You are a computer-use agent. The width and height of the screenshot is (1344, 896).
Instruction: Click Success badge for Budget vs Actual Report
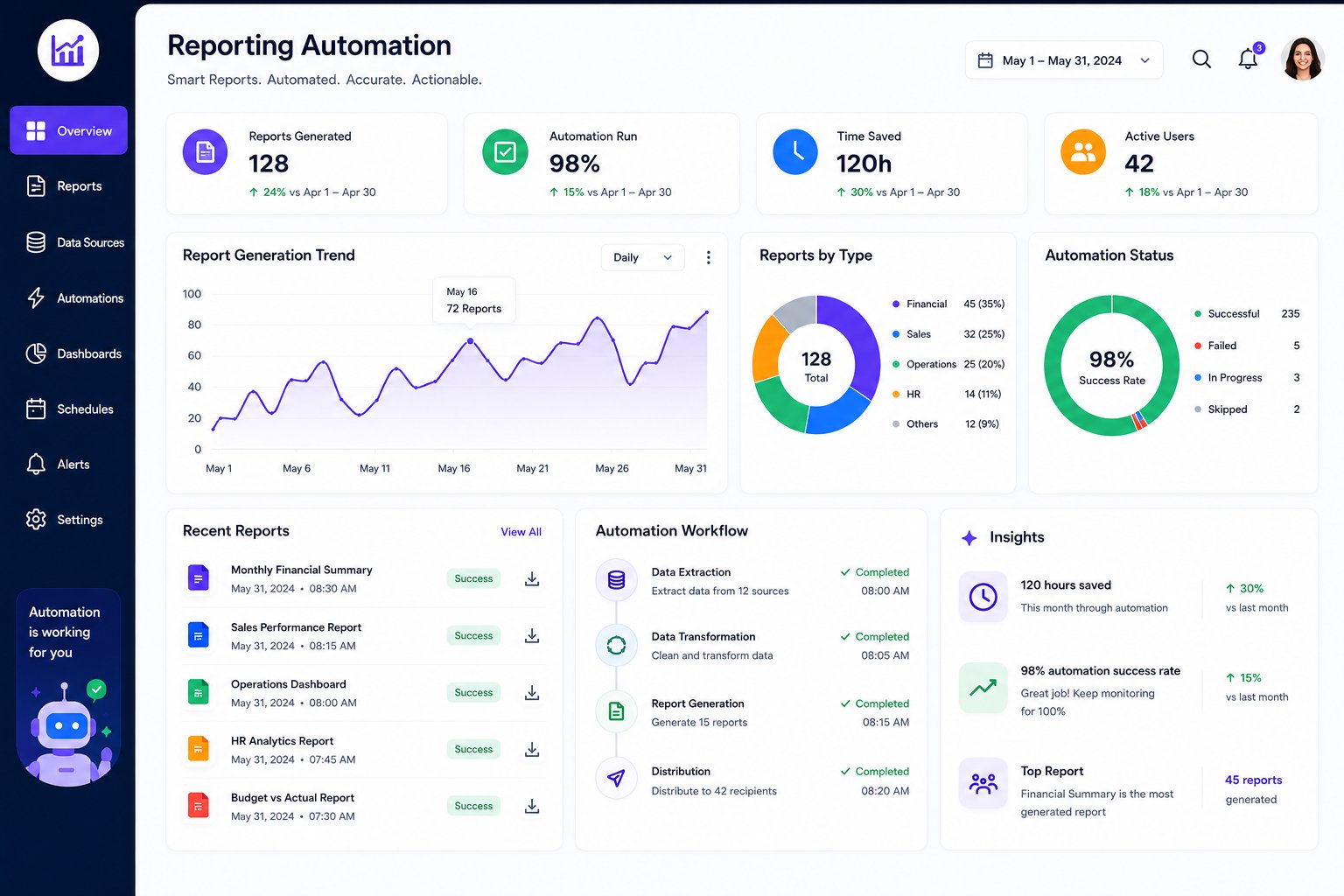(x=473, y=806)
